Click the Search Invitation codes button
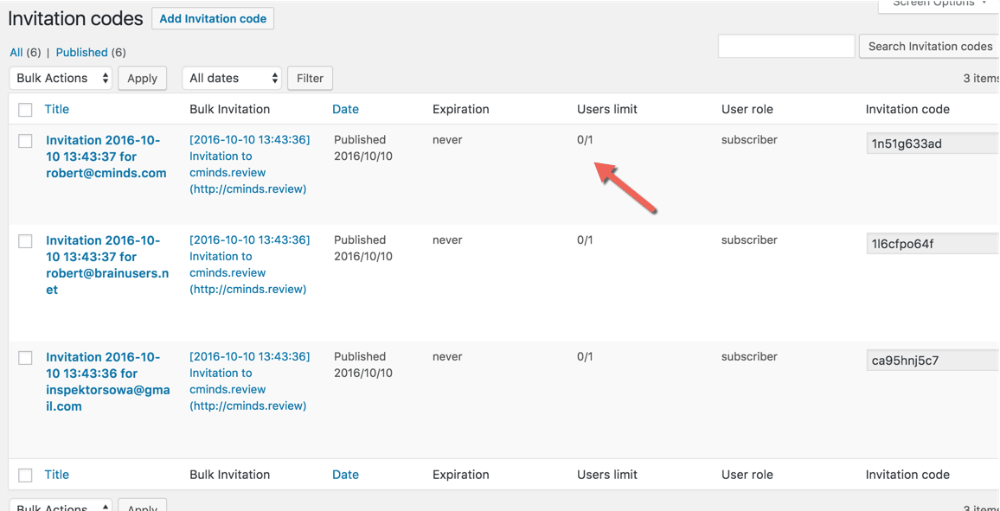Viewport: 1000px width, 511px height. pyautogui.click(x=929, y=46)
